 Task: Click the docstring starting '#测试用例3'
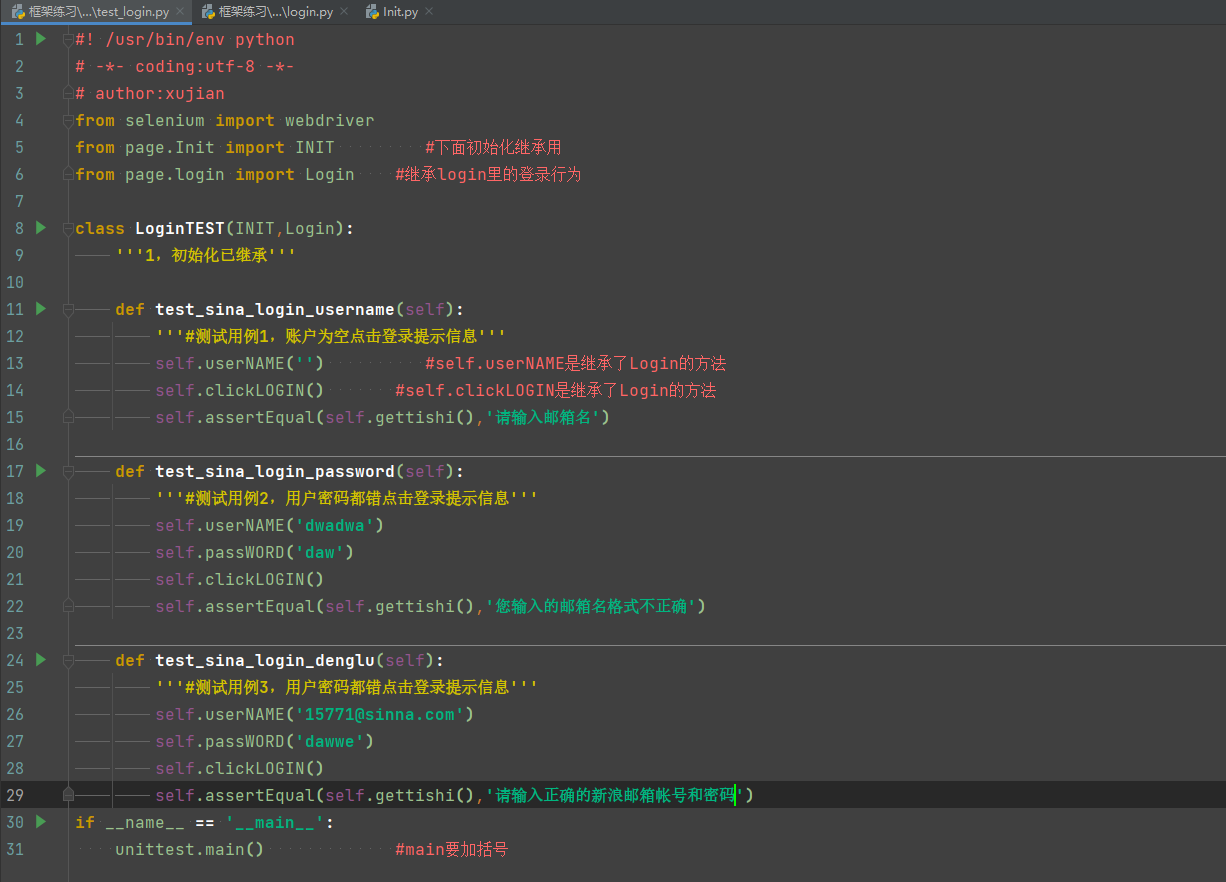[x=346, y=688]
